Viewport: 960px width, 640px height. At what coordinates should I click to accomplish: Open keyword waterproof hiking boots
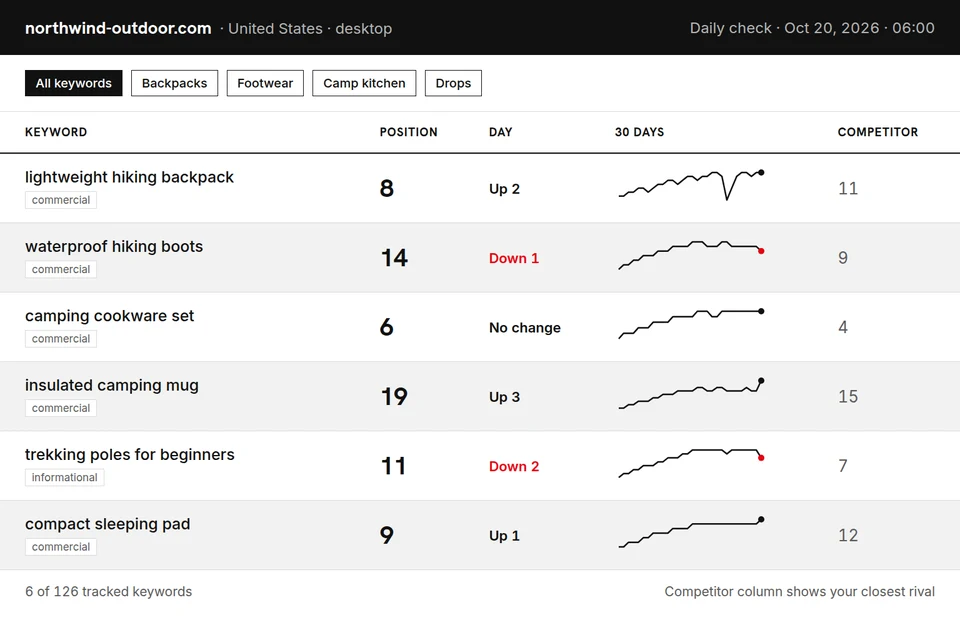(114, 246)
